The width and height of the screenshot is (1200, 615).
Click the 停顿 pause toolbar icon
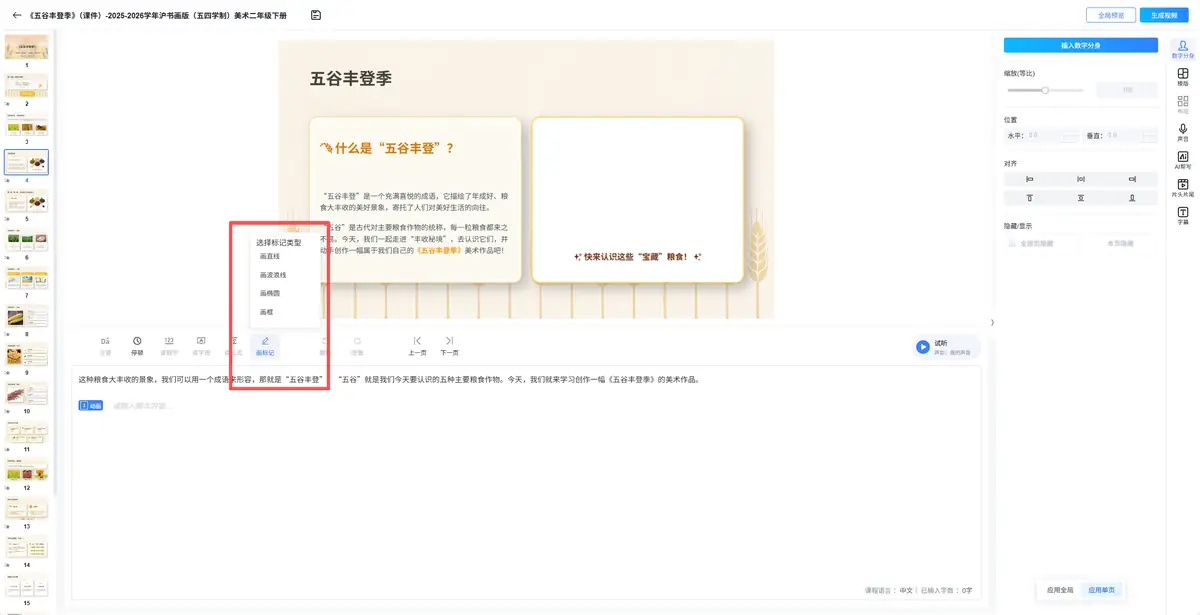tap(137, 346)
